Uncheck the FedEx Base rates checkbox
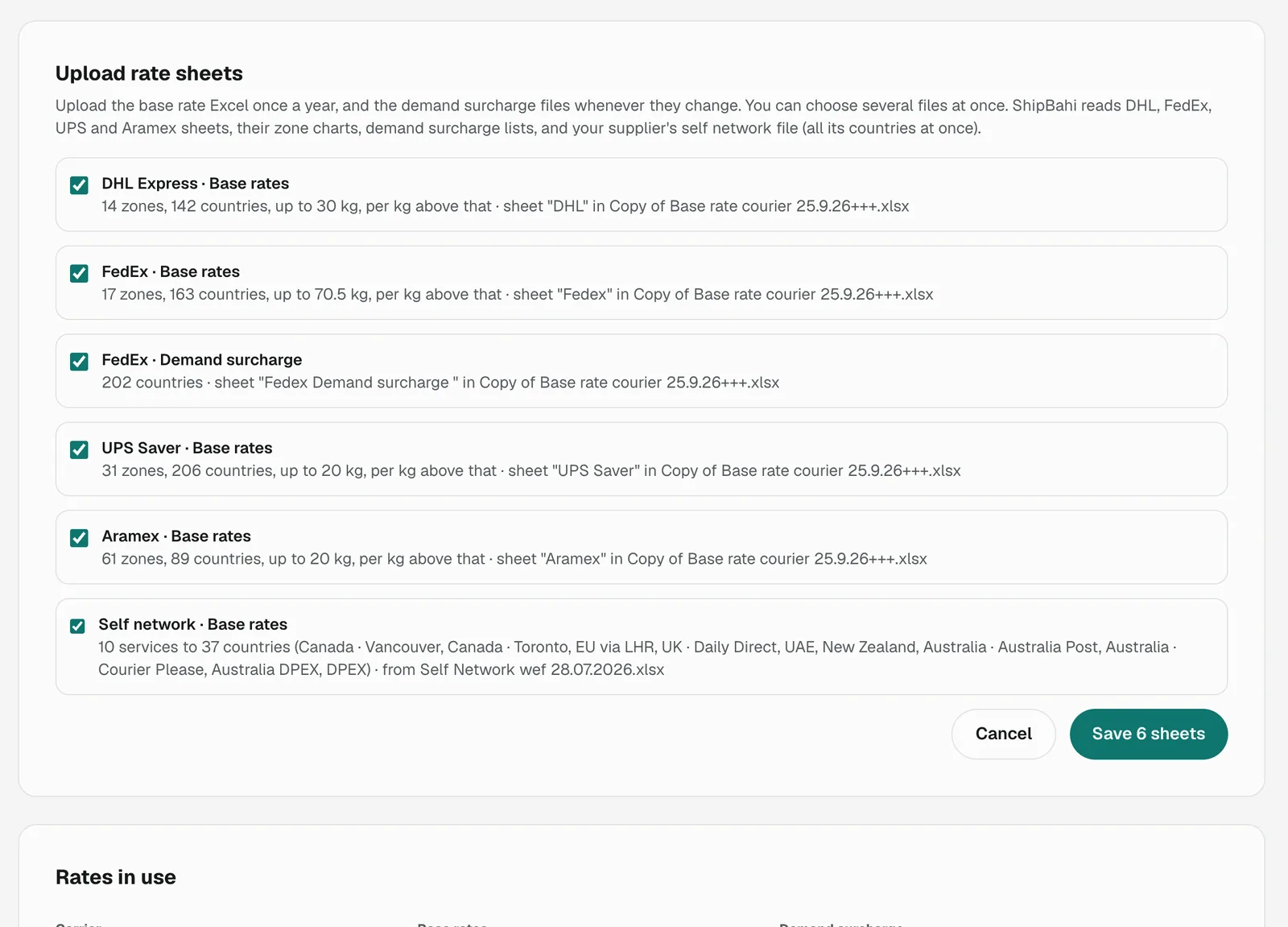Screen dimensions: 1288x927 pyautogui.click(x=79, y=274)
